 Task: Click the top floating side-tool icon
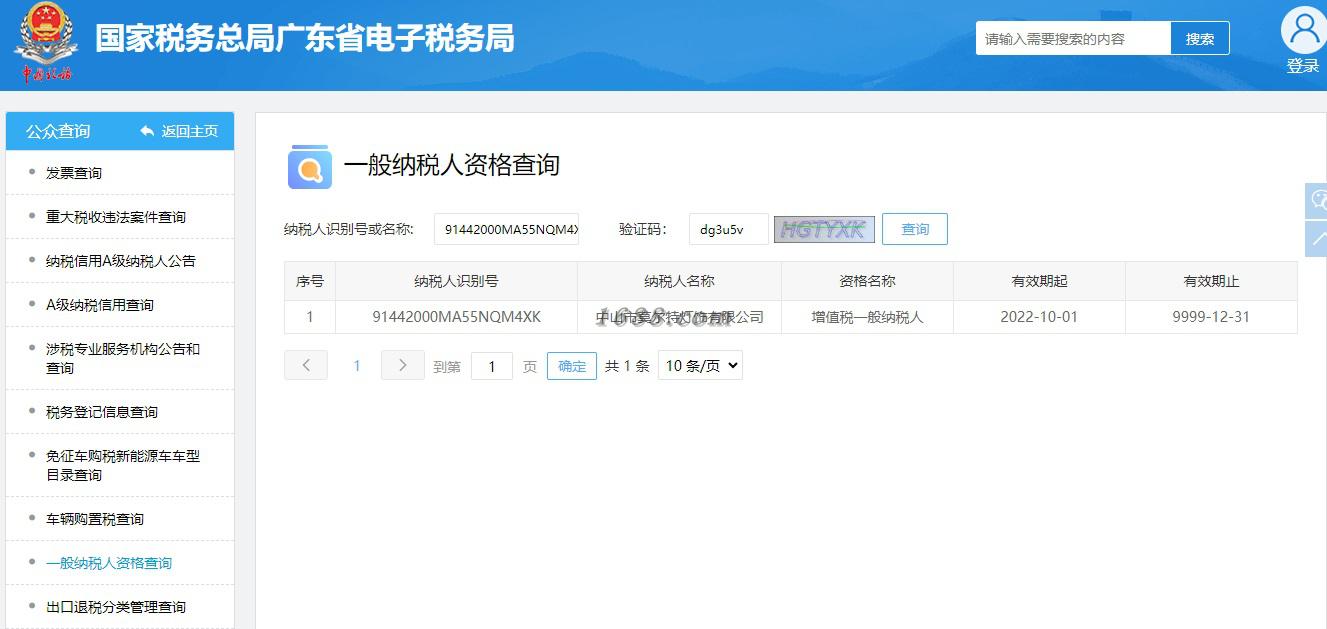[1317, 201]
